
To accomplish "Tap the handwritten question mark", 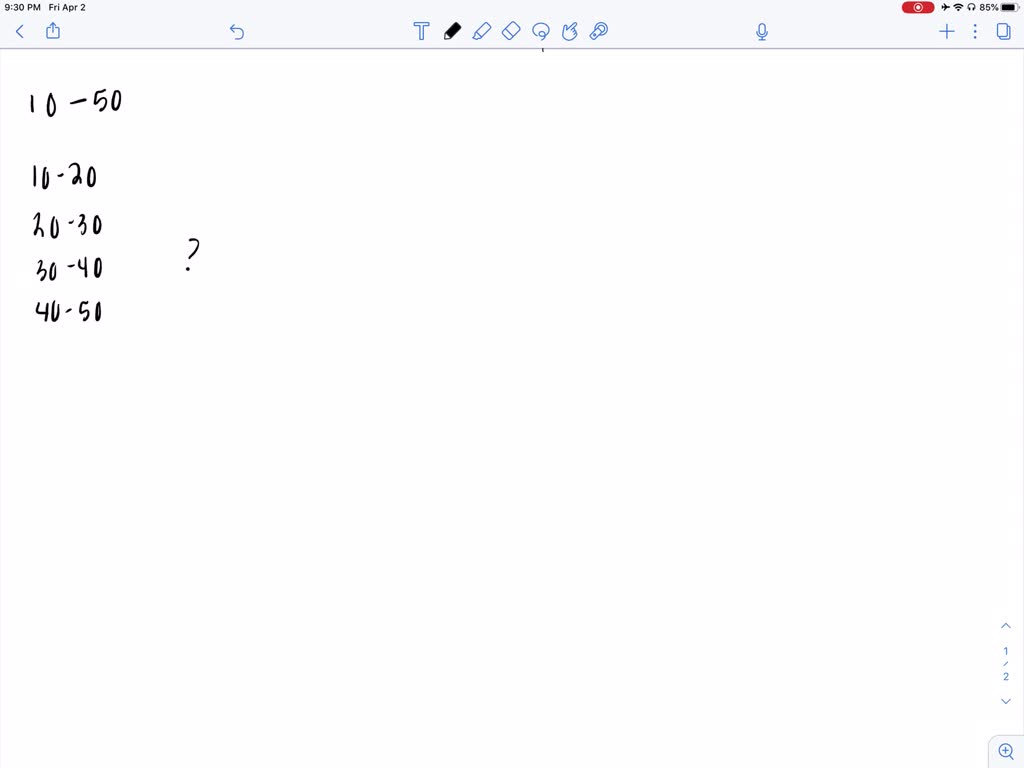I will coord(192,255).
